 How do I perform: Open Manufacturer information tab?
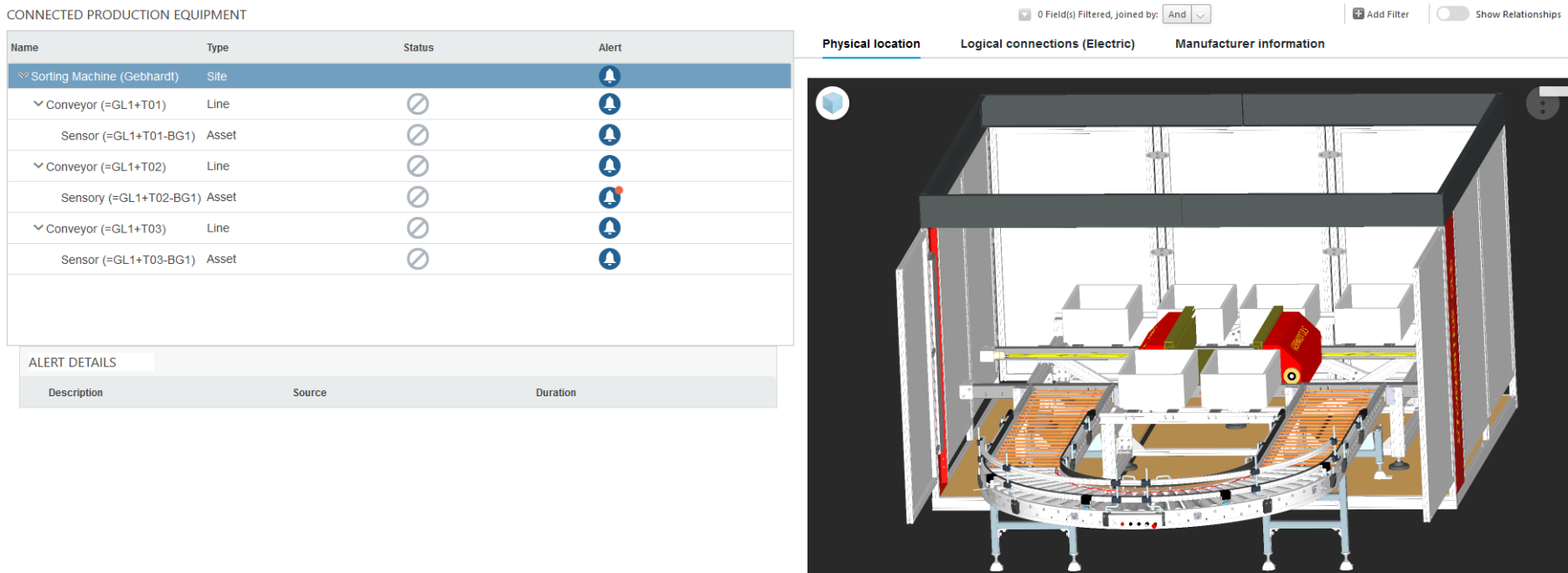(x=1249, y=44)
